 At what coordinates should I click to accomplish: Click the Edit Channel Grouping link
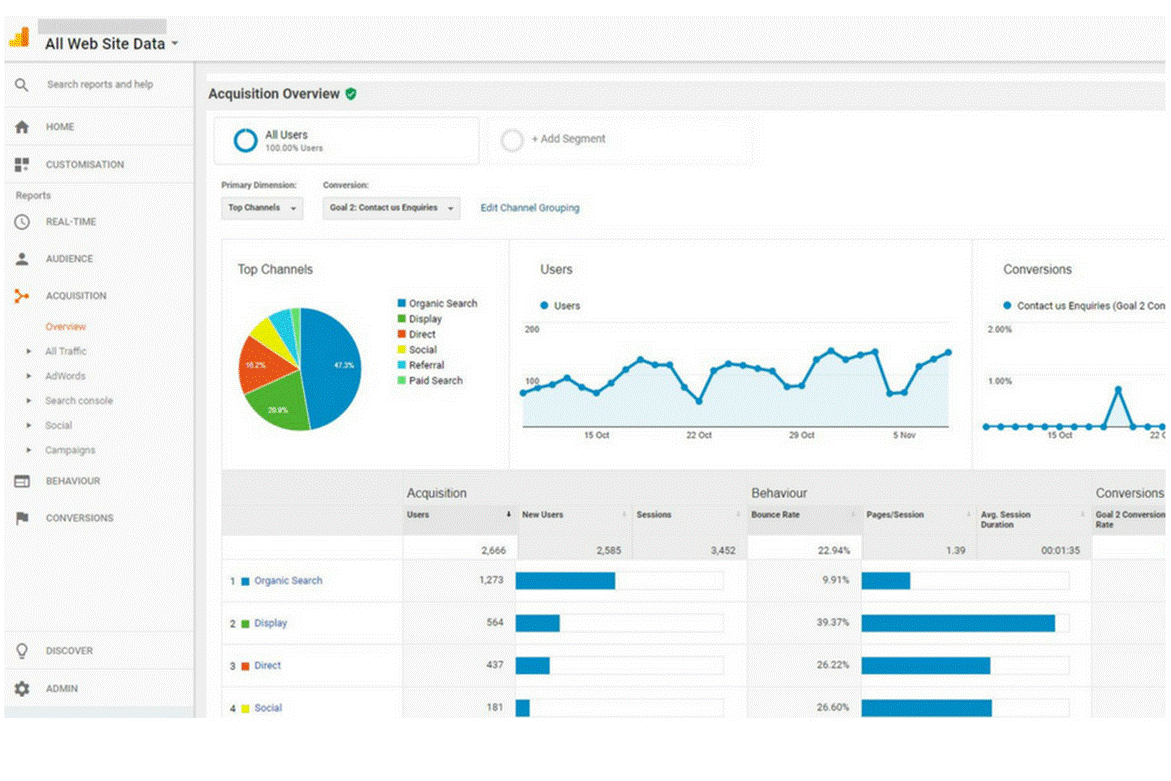[529, 208]
